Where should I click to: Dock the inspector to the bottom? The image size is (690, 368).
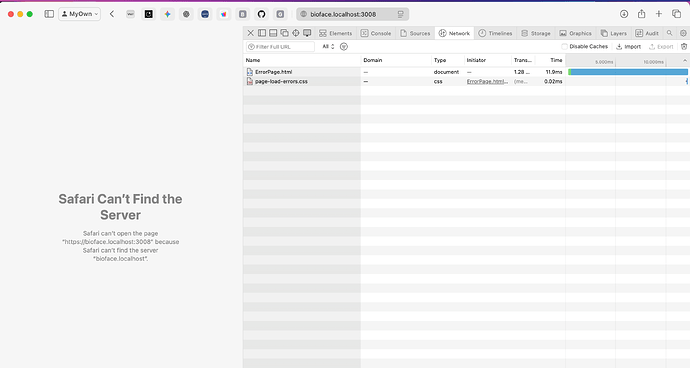click(273, 33)
